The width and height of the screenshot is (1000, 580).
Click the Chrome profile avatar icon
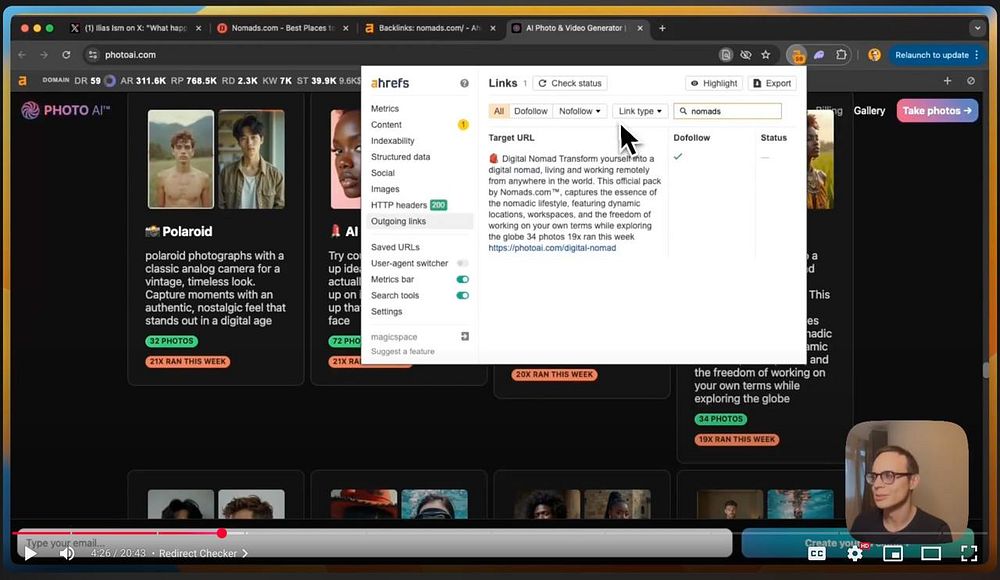click(x=874, y=55)
